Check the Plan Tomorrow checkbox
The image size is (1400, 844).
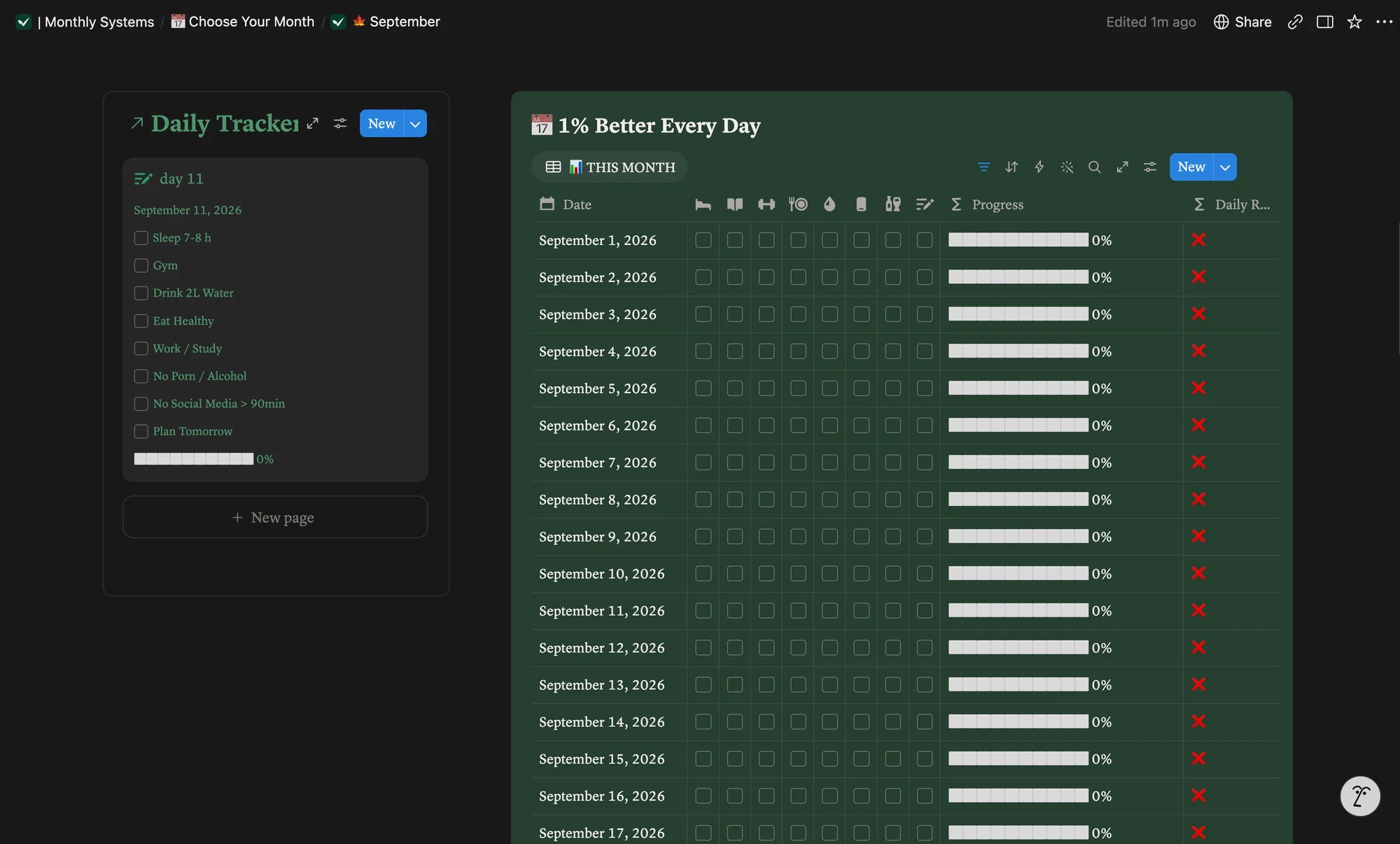click(141, 432)
